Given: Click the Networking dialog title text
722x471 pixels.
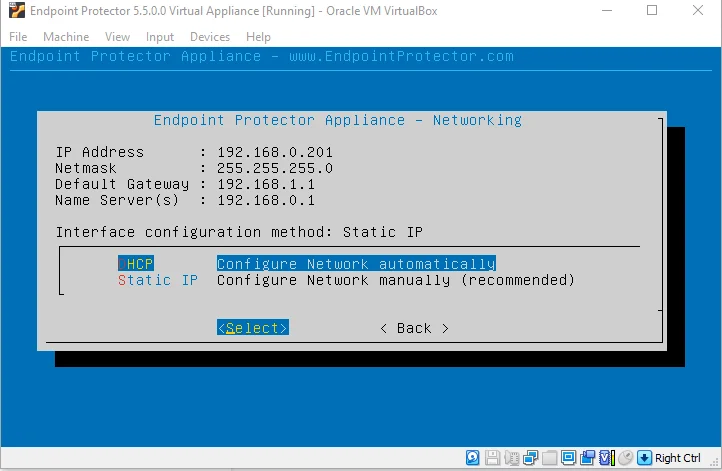Looking at the screenshot, I should [338, 120].
